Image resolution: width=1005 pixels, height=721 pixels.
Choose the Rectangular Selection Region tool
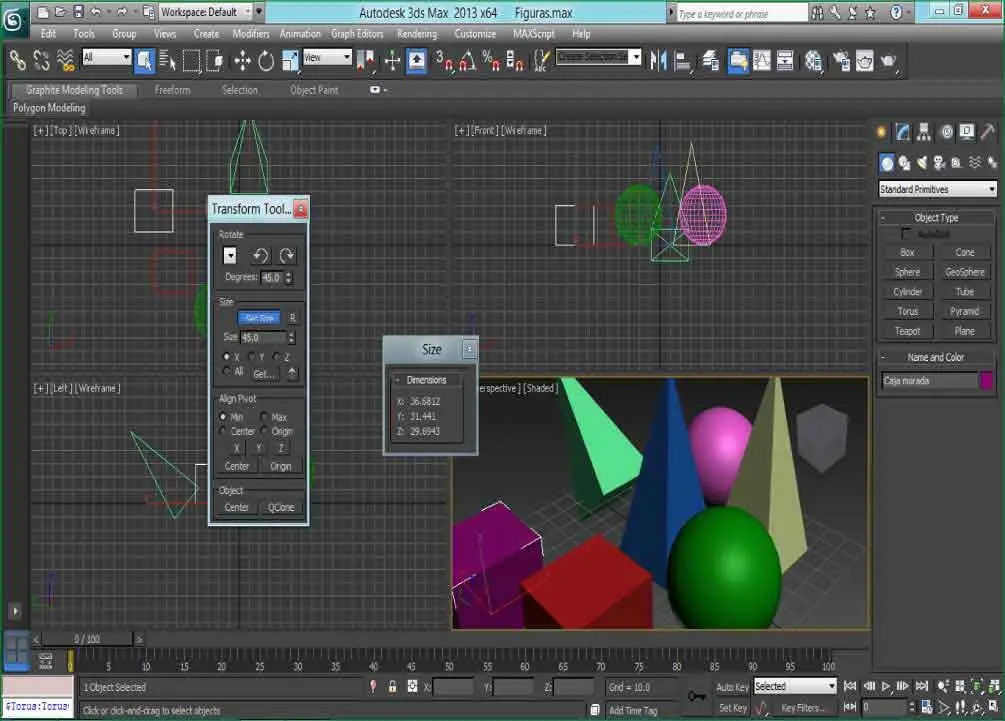tap(192, 61)
